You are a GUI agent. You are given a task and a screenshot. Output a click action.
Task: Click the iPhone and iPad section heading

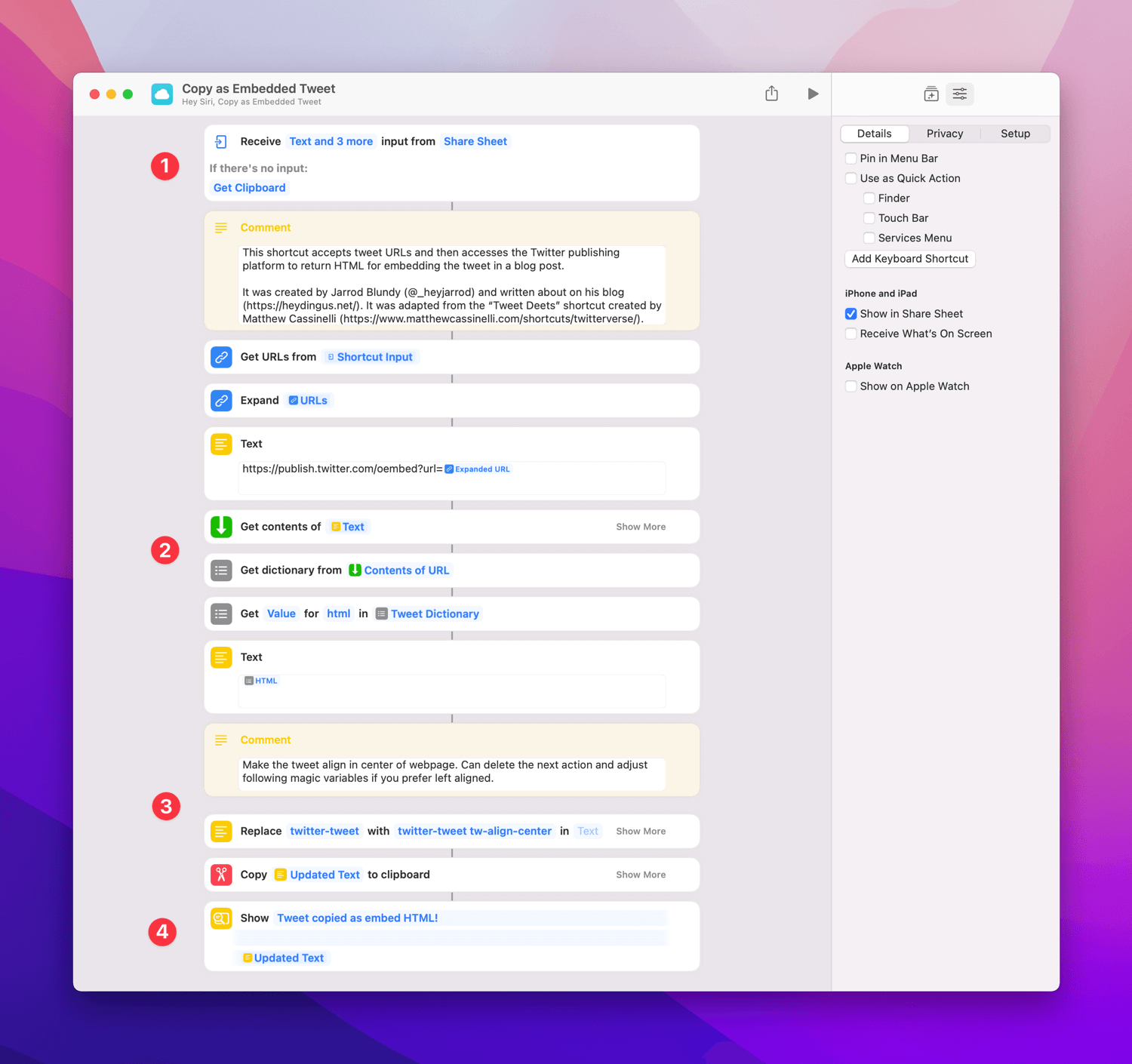click(881, 294)
